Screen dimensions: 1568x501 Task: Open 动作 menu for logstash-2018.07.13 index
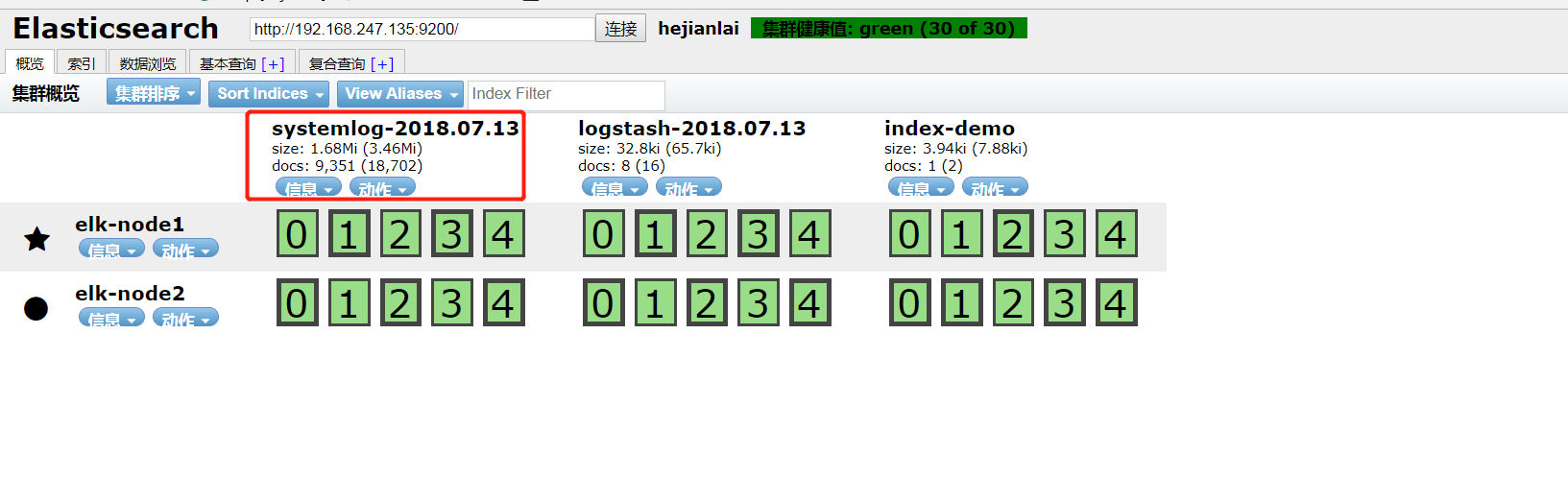(x=688, y=188)
